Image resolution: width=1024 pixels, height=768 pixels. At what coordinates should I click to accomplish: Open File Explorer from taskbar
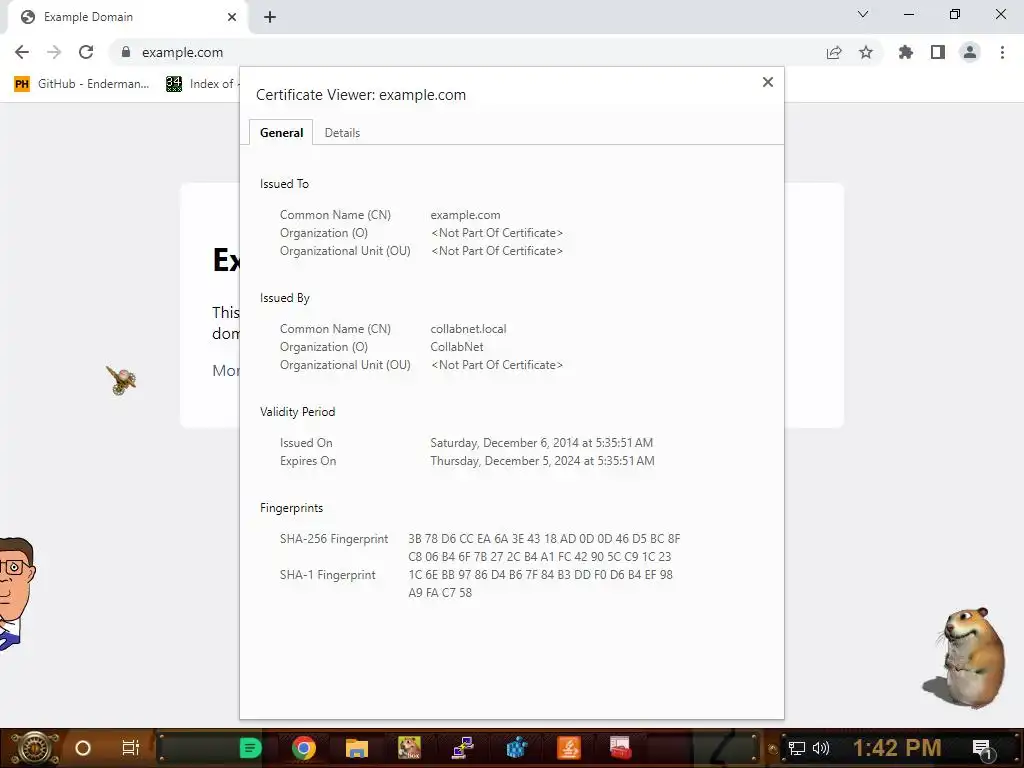coord(357,748)
